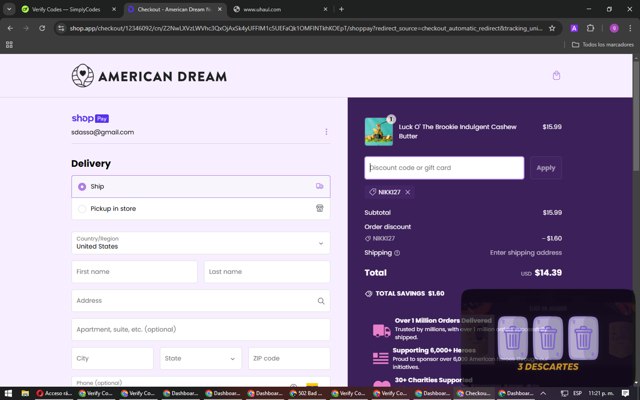Click the City field
The image size is (640, 400).
(x=112, y=358)
